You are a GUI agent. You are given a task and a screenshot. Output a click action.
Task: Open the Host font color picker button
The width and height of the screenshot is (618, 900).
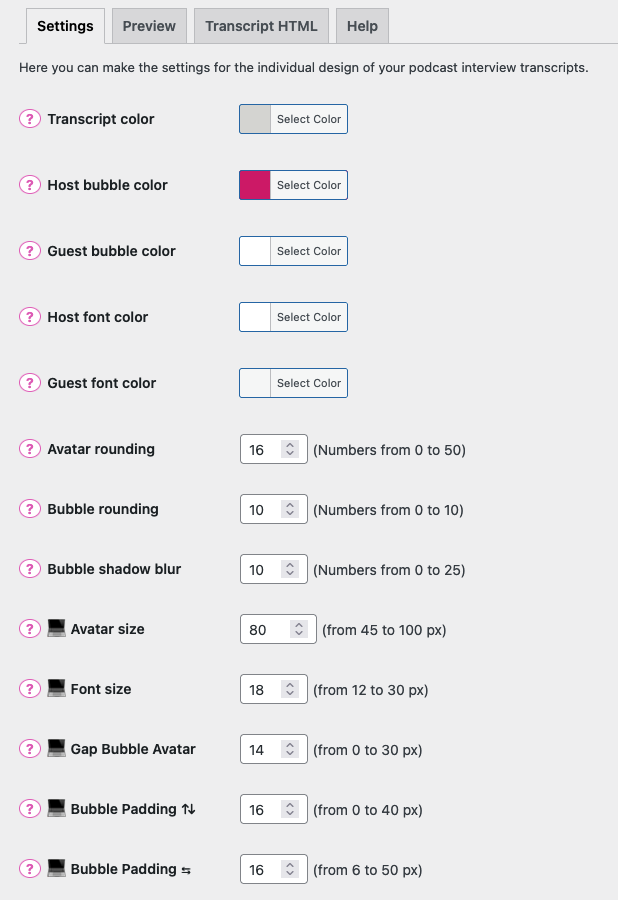point(308,317)
